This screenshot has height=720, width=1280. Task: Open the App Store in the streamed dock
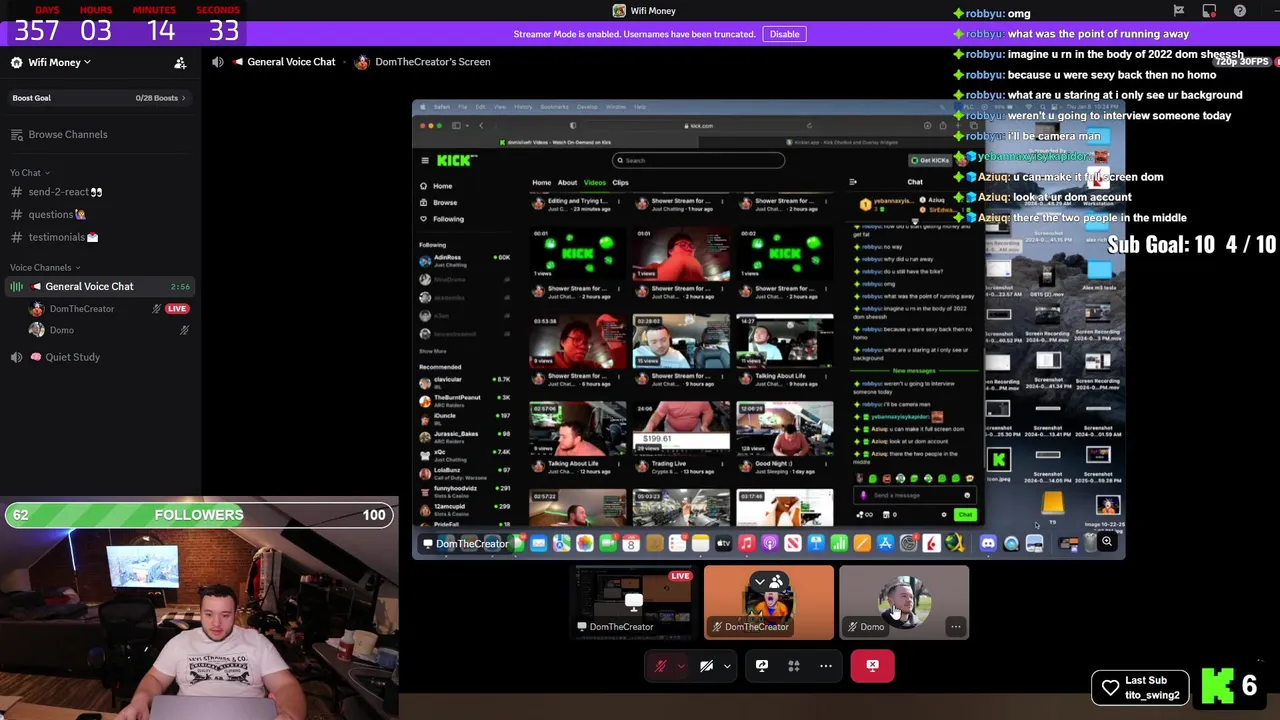pyautogui.click(x=885, y=543)
